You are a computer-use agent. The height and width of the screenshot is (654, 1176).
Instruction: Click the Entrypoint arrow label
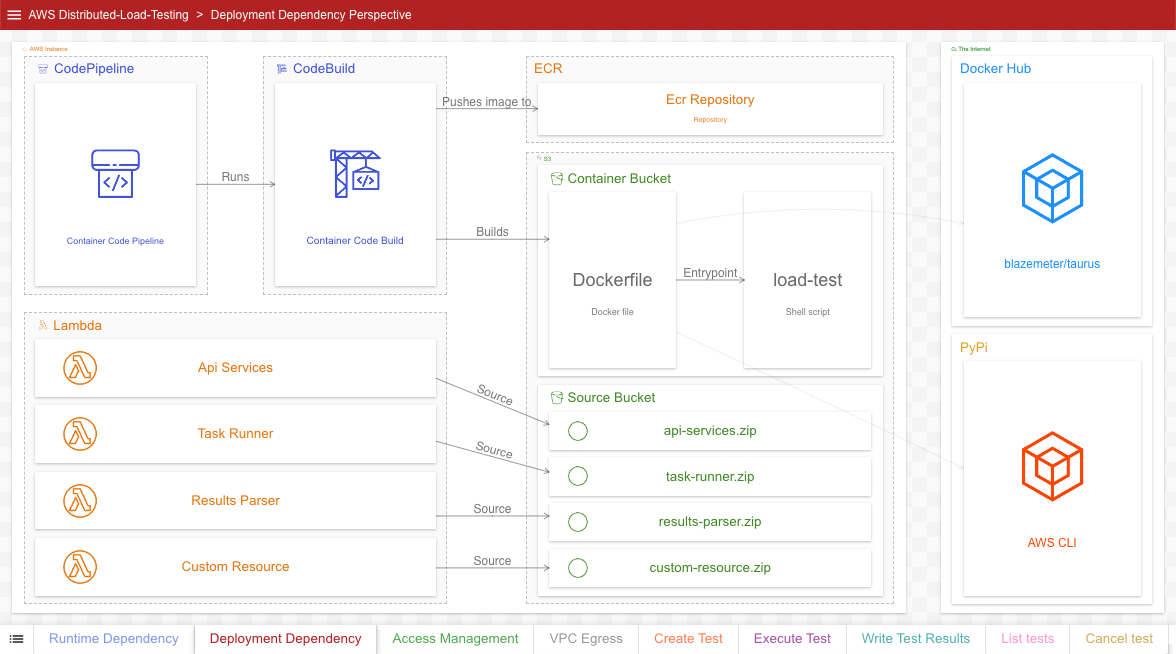tap(710, 273)
